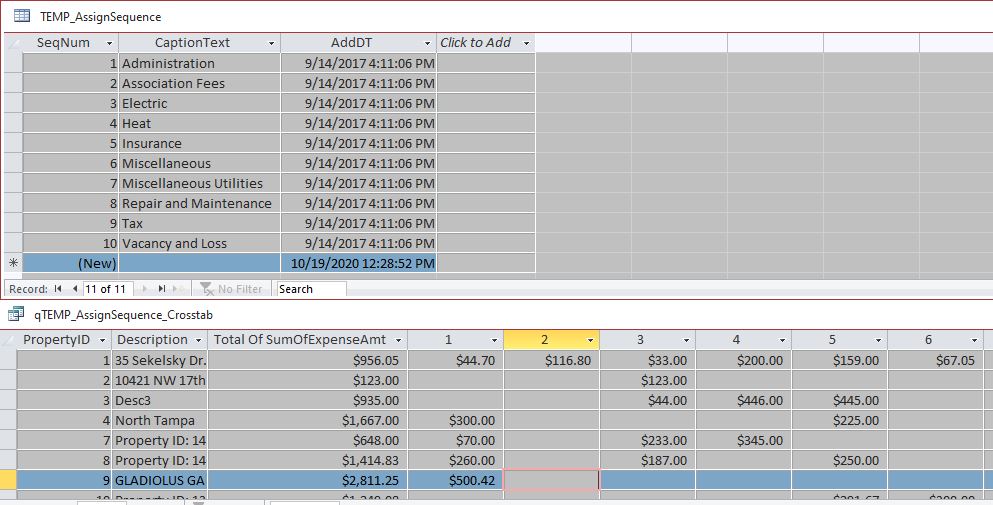Click the crosstab column 5 header
Screen dimensions: 993x505
(839, 340)
